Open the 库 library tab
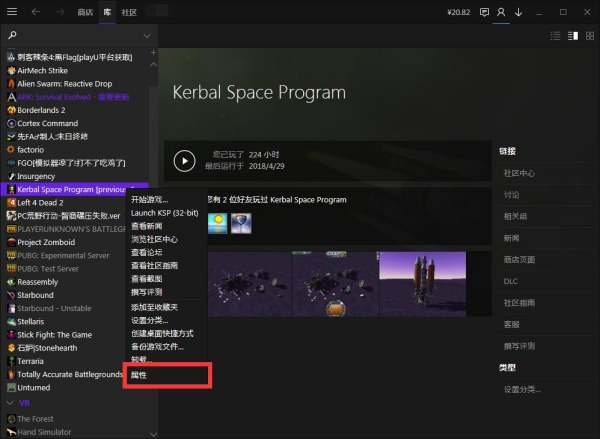 (x=107, y=12)
